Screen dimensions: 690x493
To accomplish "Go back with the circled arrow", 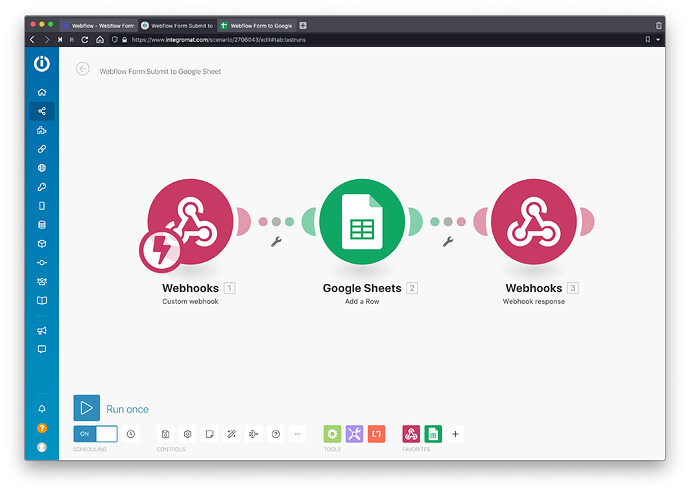I will click(83, 69).
